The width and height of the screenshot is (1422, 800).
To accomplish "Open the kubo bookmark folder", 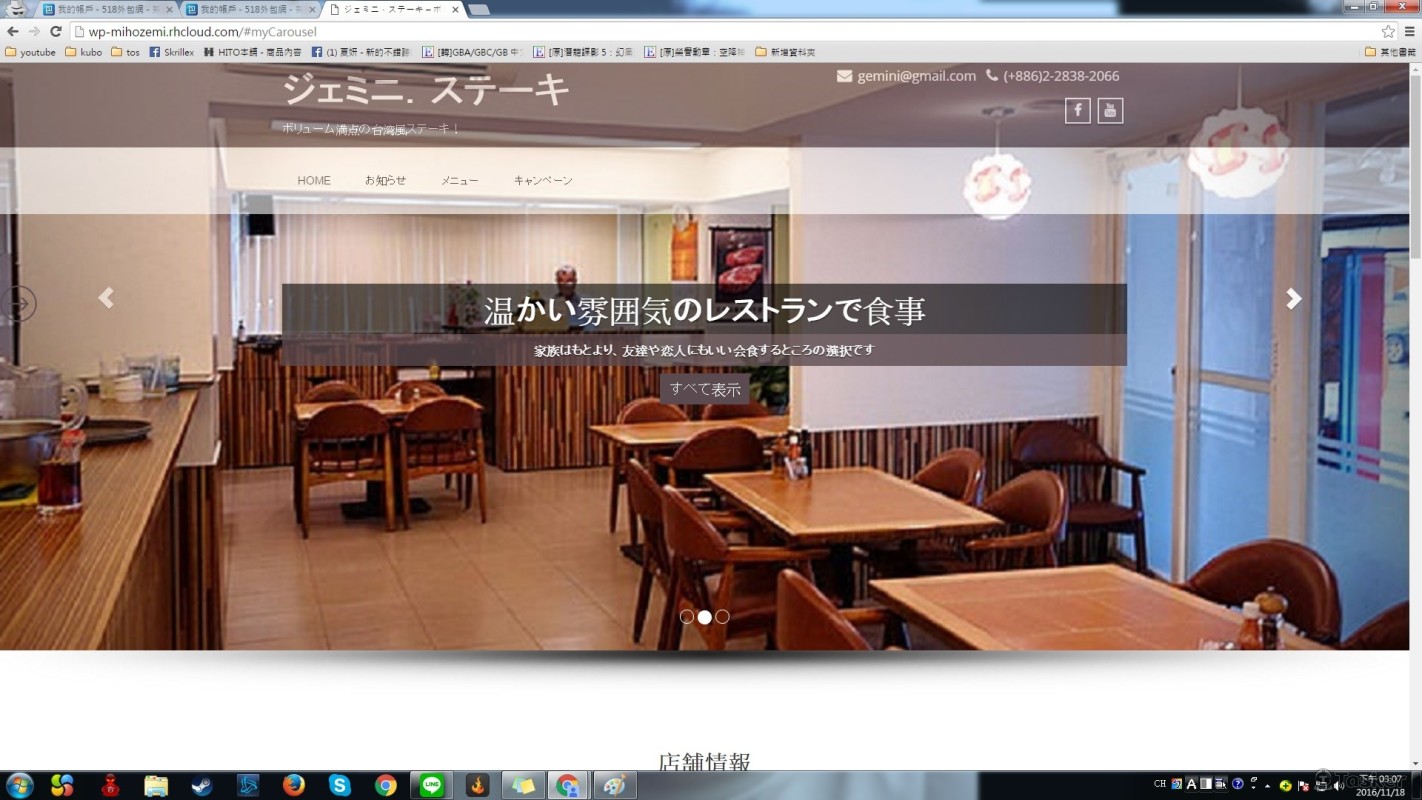I will (84, 52).
